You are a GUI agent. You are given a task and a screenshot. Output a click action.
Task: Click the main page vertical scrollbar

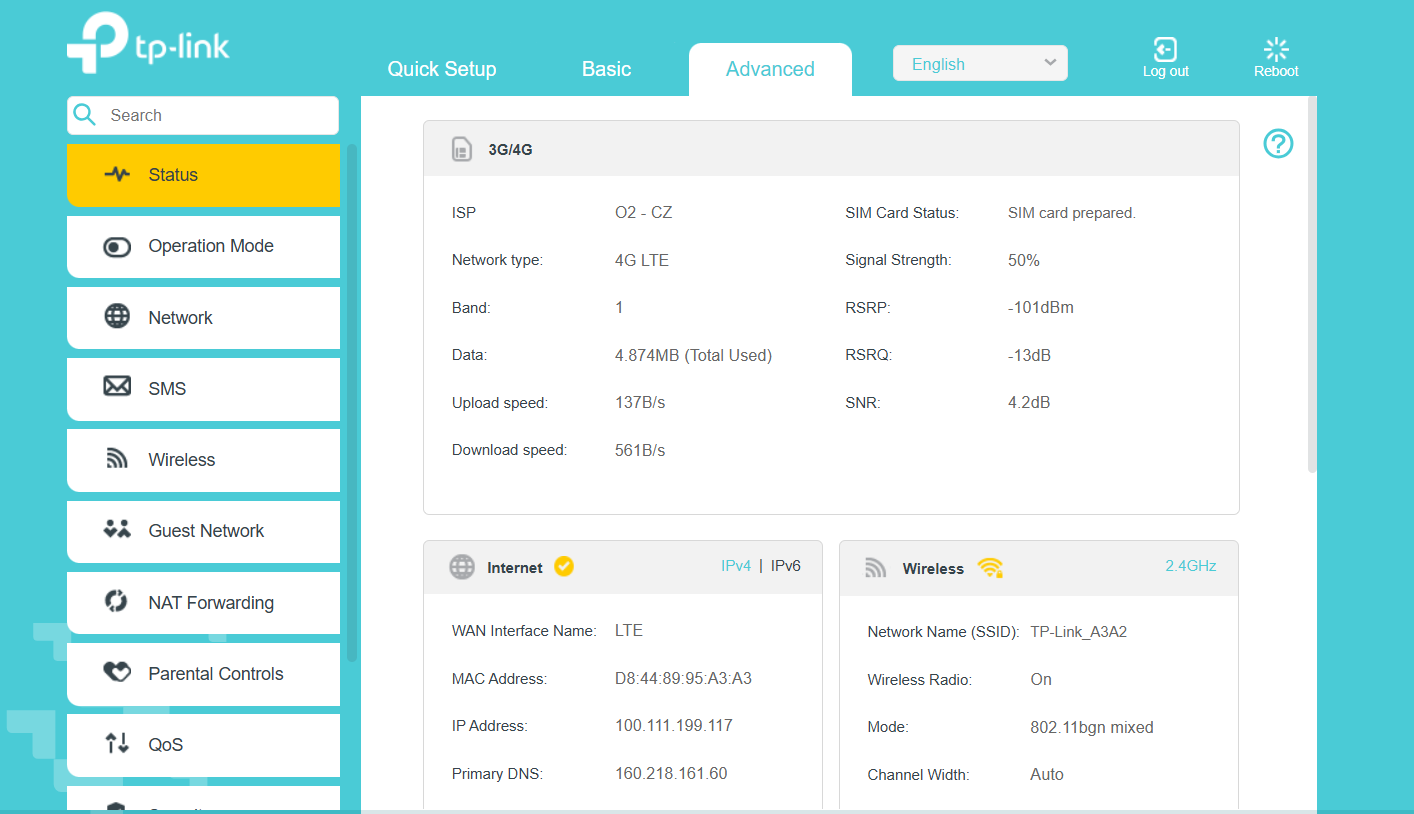click(x=1312, y=300)
